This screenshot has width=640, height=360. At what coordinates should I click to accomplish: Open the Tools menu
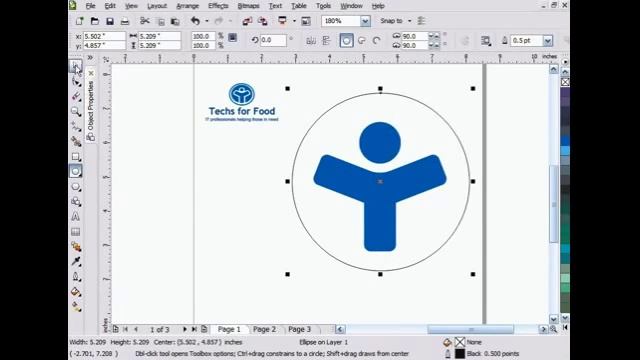pos(323,6)
